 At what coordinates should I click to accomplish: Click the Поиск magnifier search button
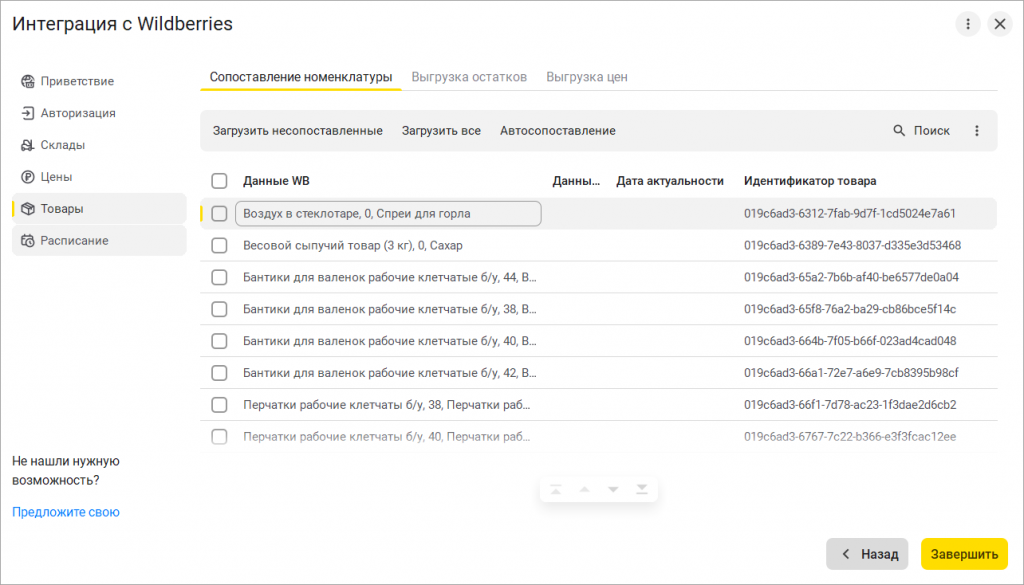[x=921, y=131]
